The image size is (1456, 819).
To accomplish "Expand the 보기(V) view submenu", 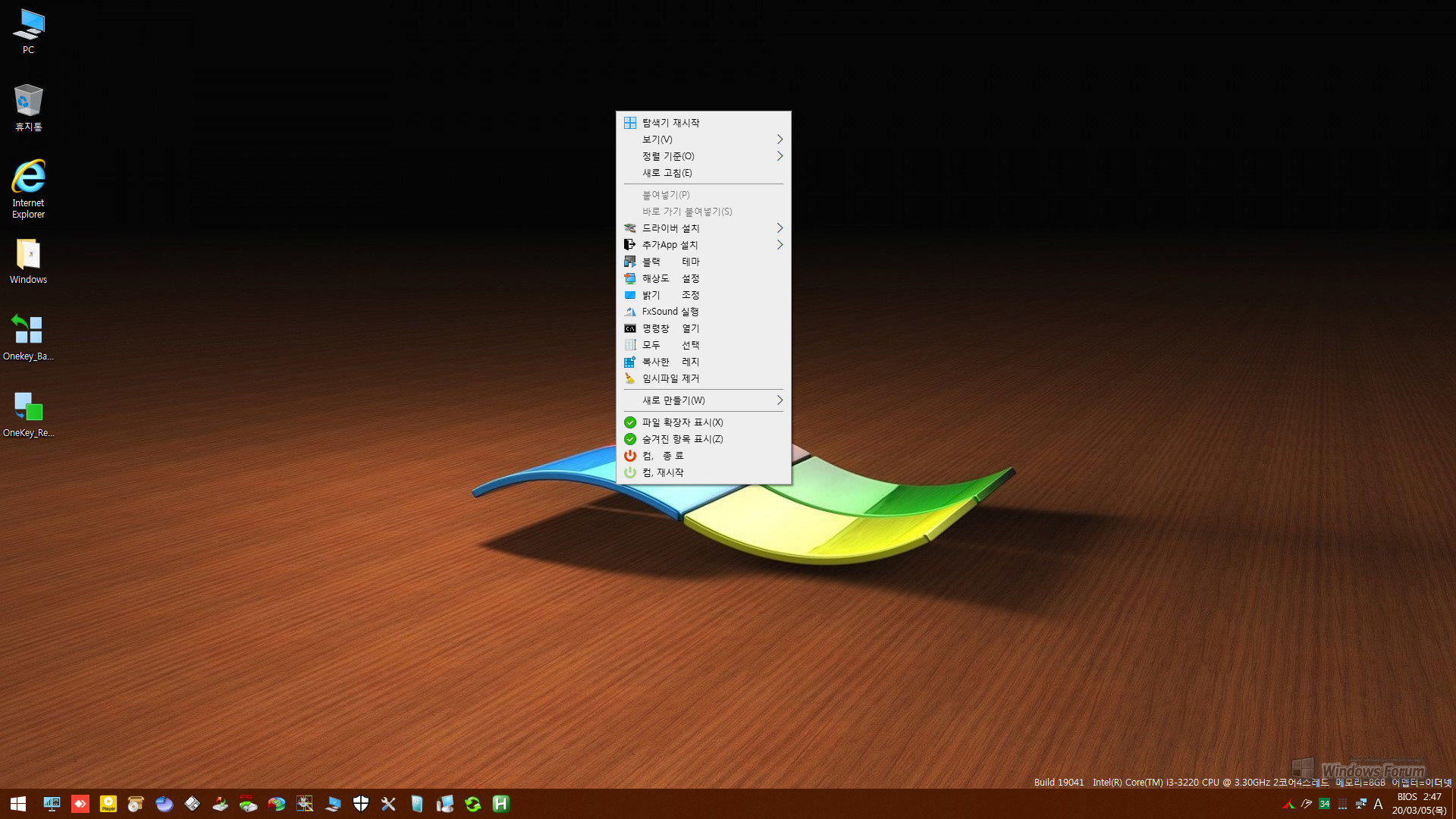I will [703, 140].
